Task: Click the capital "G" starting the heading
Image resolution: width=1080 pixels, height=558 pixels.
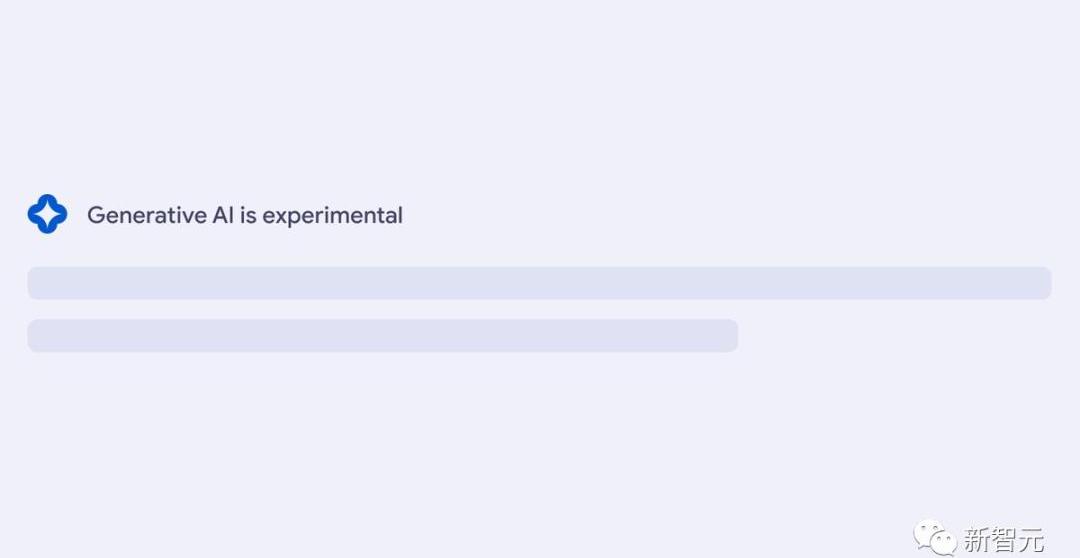Action: 96,215
